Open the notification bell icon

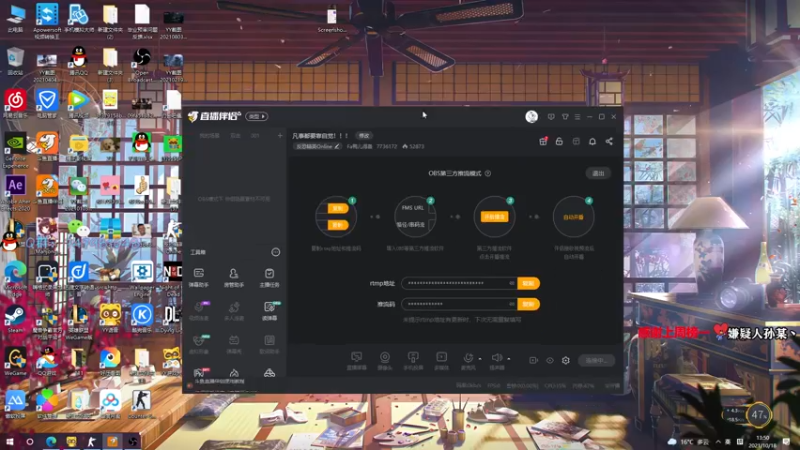click(592, 141)
